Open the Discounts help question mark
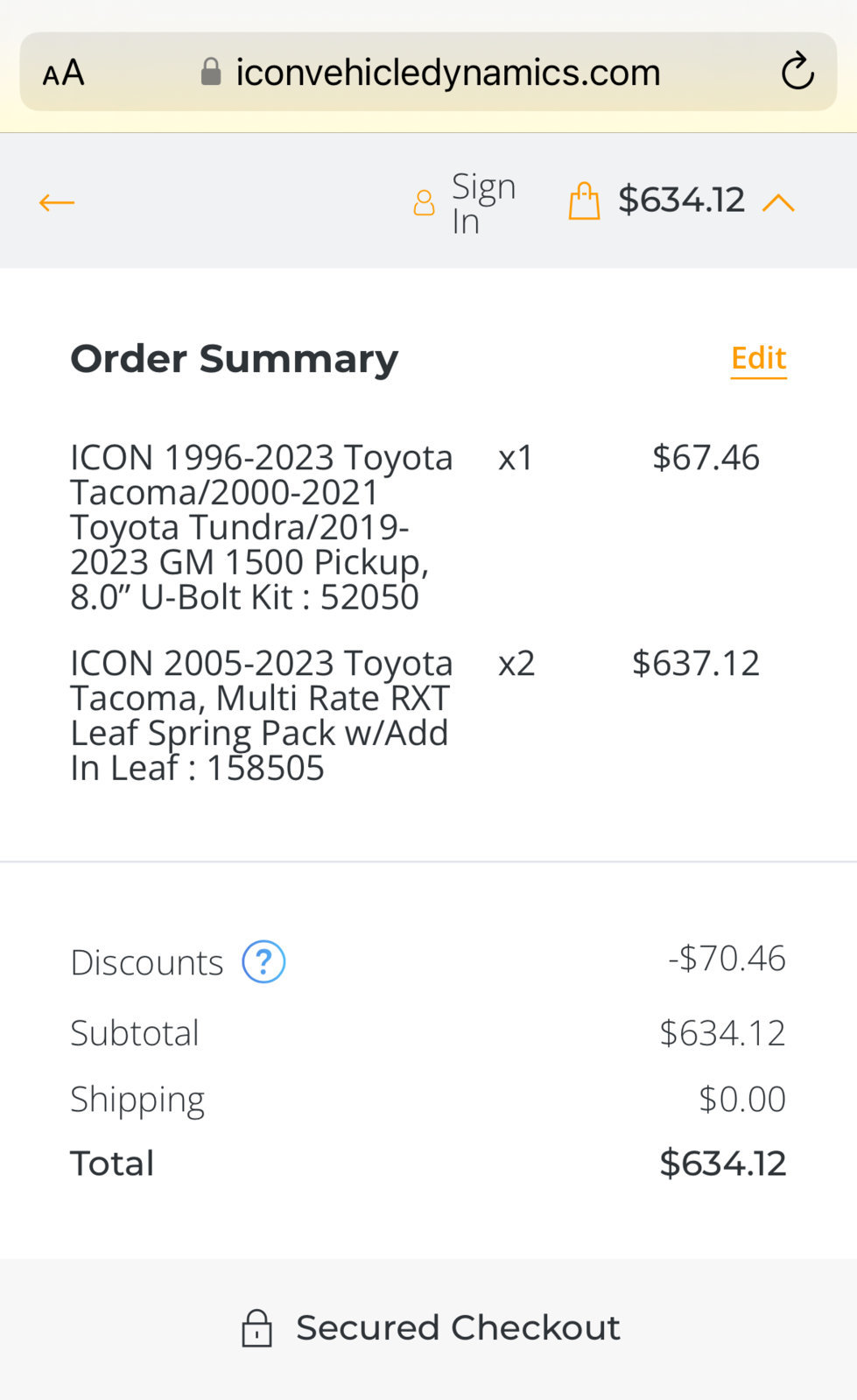The width and height of the screenshot is (857, 1400). click(x=263, y=961)
